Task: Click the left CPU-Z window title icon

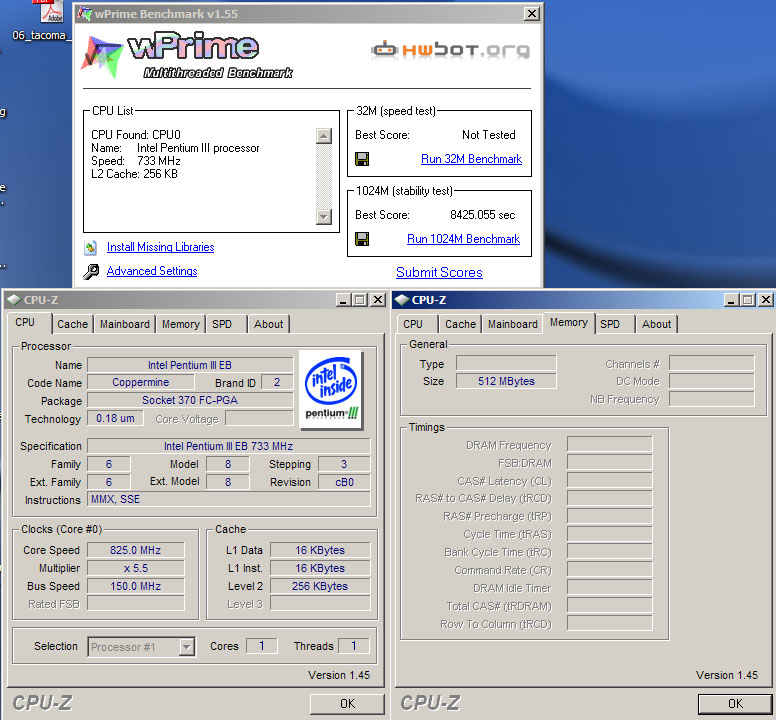Action: pyautogui.click(x=14, y=300)
